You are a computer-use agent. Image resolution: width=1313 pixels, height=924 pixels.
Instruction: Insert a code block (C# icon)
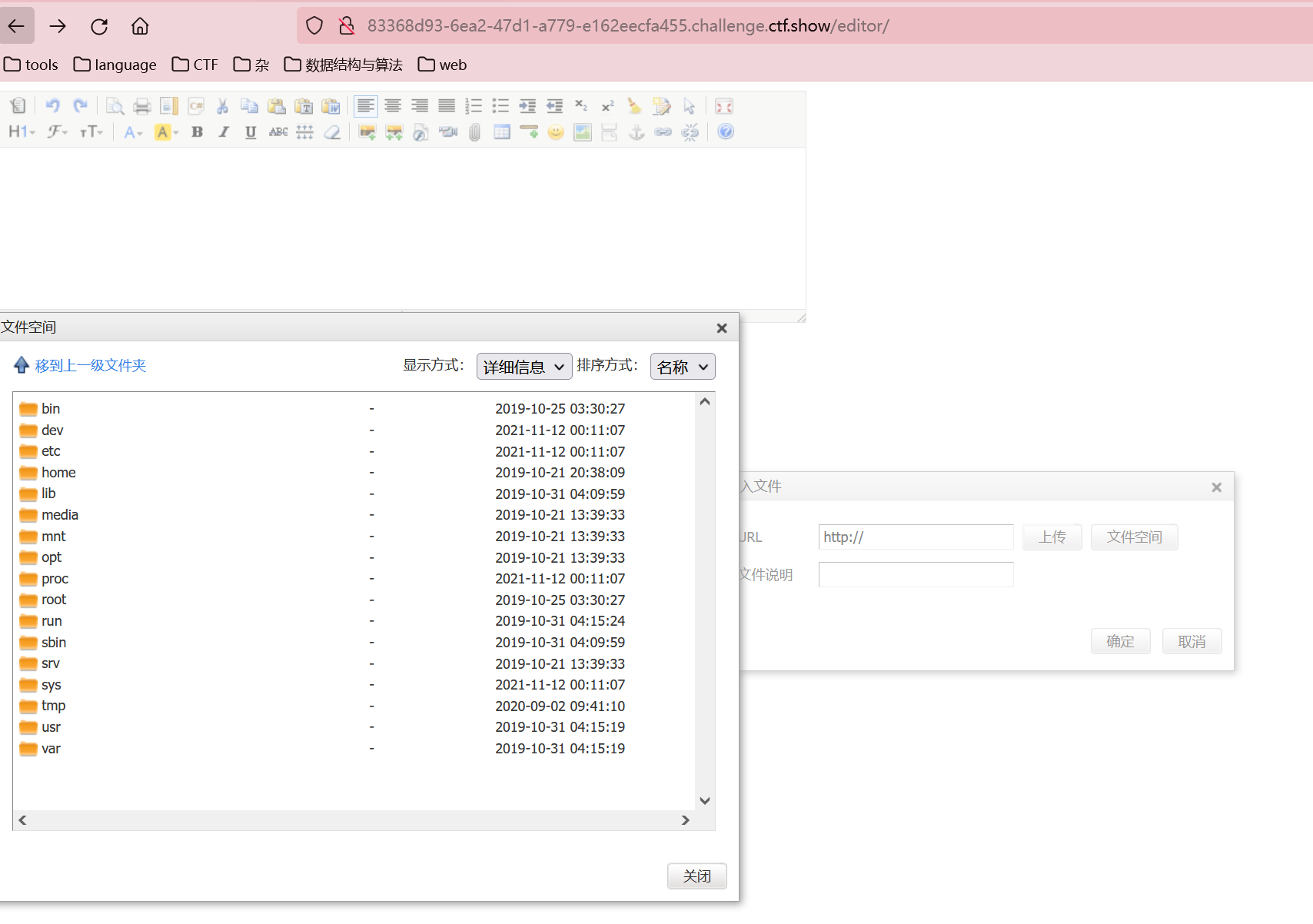196,106
